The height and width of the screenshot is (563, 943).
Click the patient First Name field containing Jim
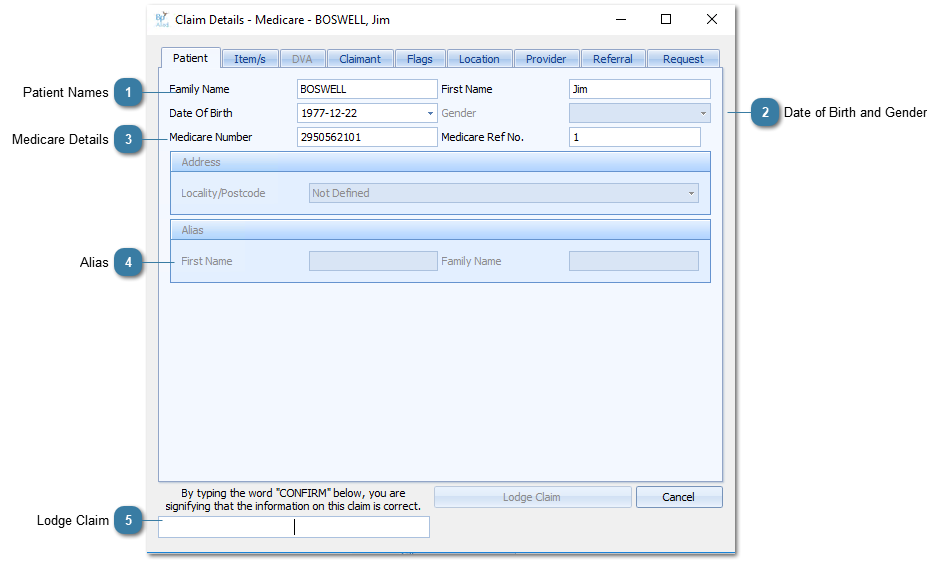639,89
